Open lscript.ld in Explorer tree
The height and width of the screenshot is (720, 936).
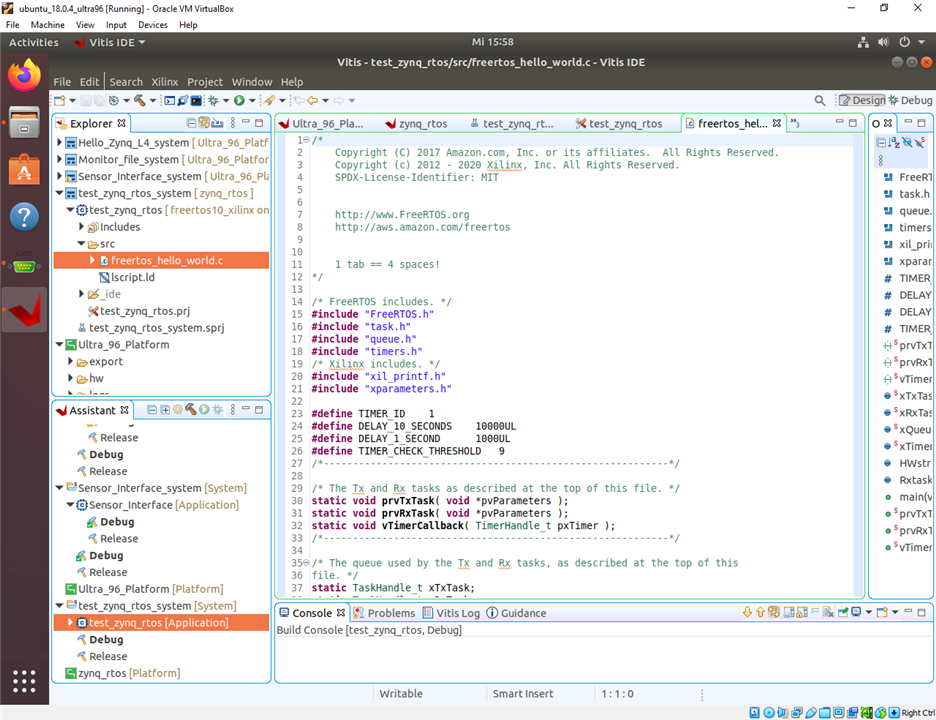point(132,277)
